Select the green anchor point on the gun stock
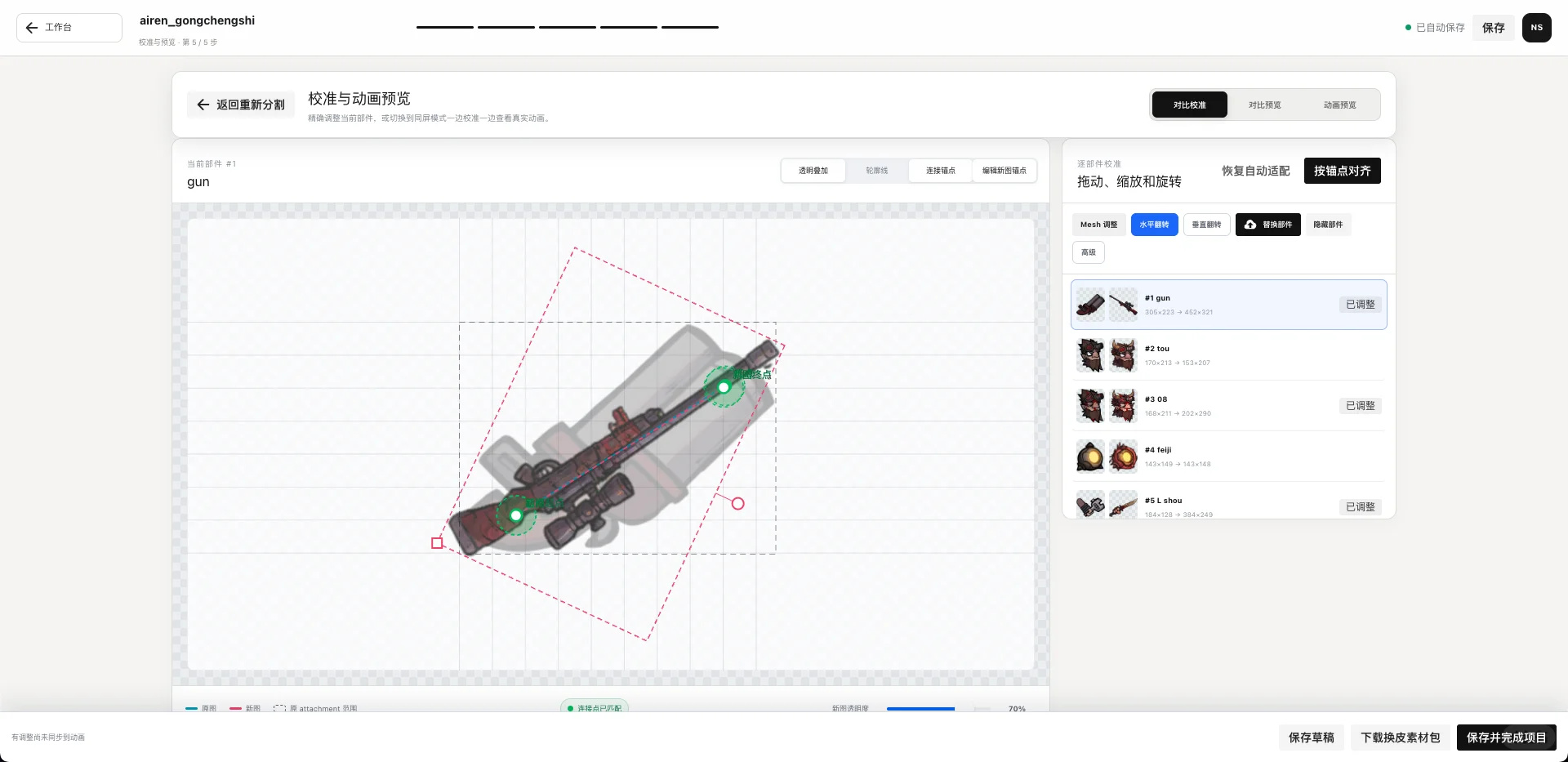This screenshot has height=762, width=1568. tap(515, 515)
